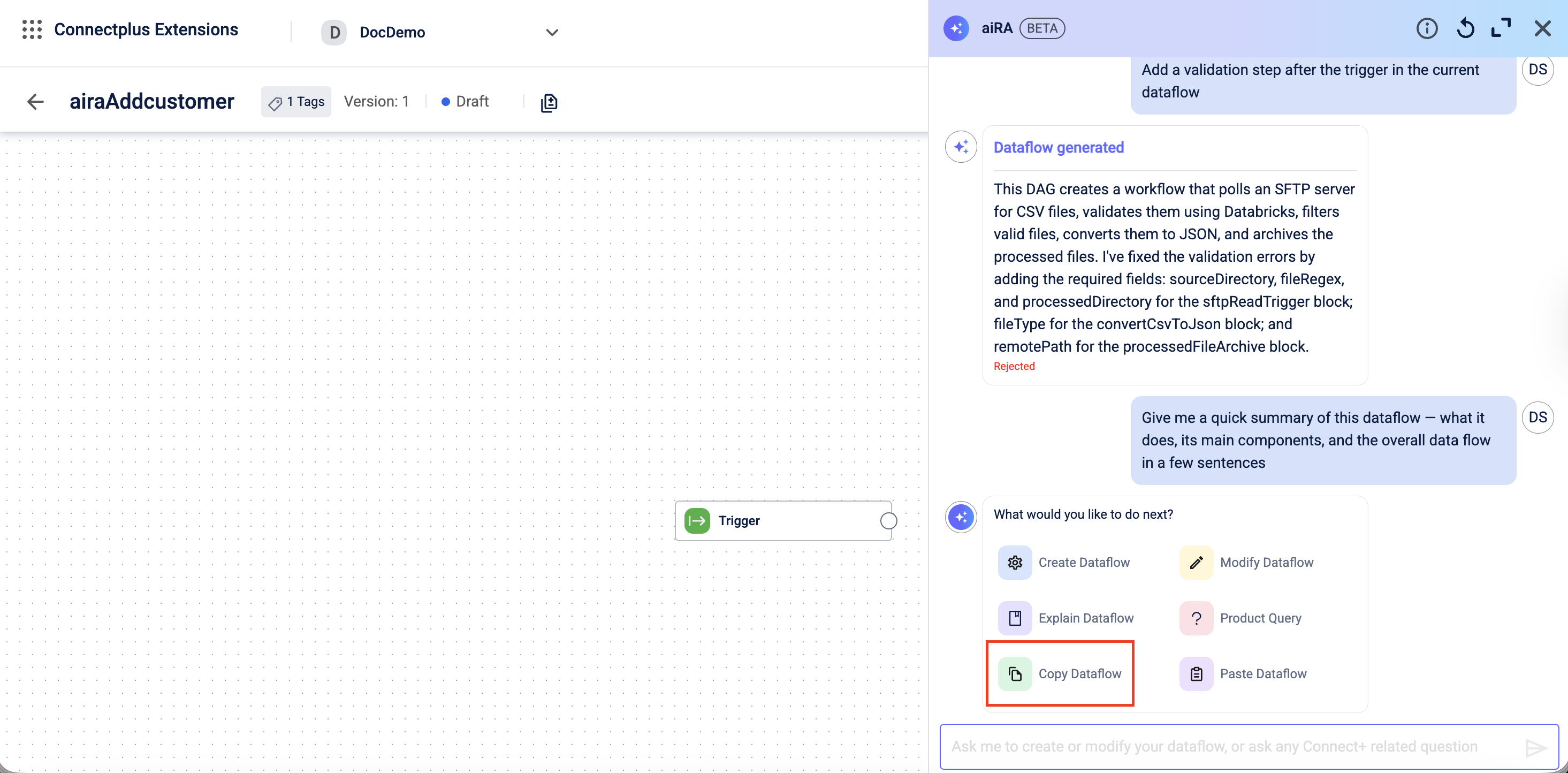1568x773 pixels.
Task: Go back using the left arrow
Action: [x=36, y=102]
